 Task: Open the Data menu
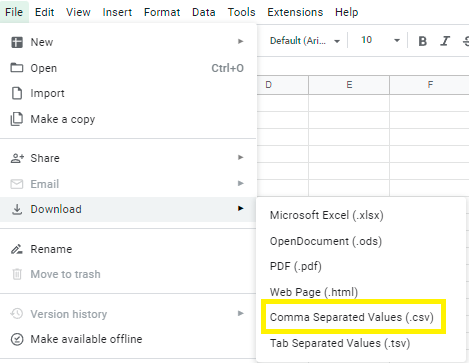(204, 12)
